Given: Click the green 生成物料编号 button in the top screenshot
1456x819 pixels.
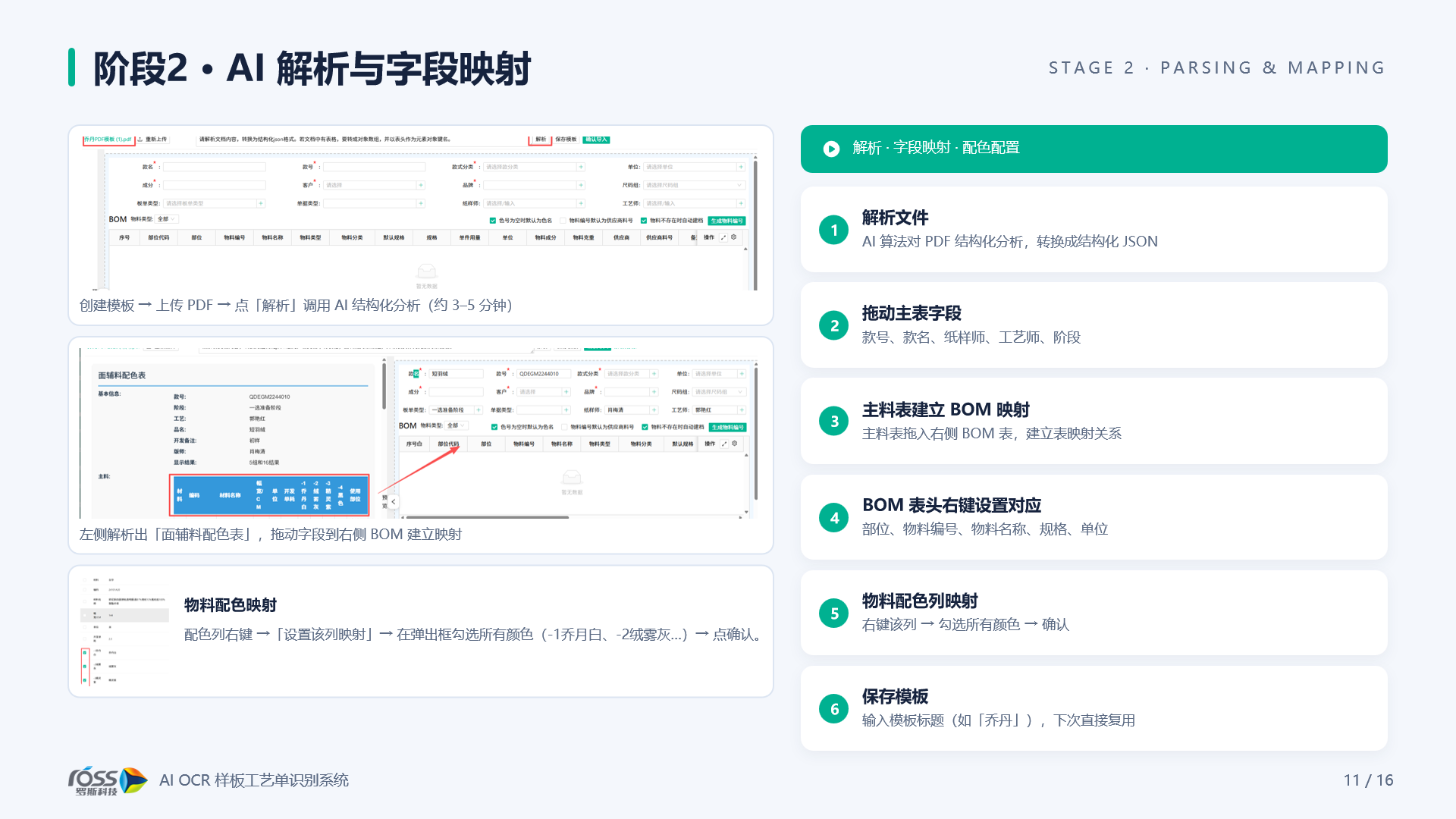Looking at the screenshot, I should (727, 221).
